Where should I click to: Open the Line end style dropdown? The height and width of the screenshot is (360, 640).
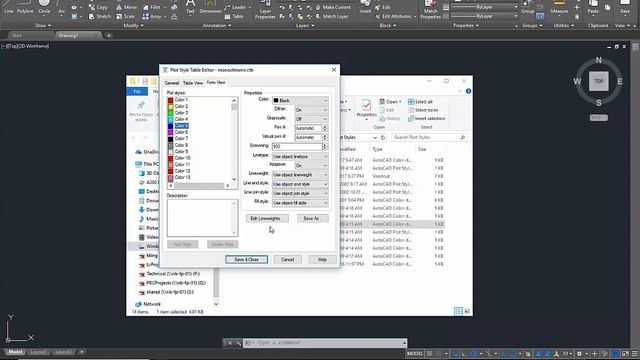300,184
